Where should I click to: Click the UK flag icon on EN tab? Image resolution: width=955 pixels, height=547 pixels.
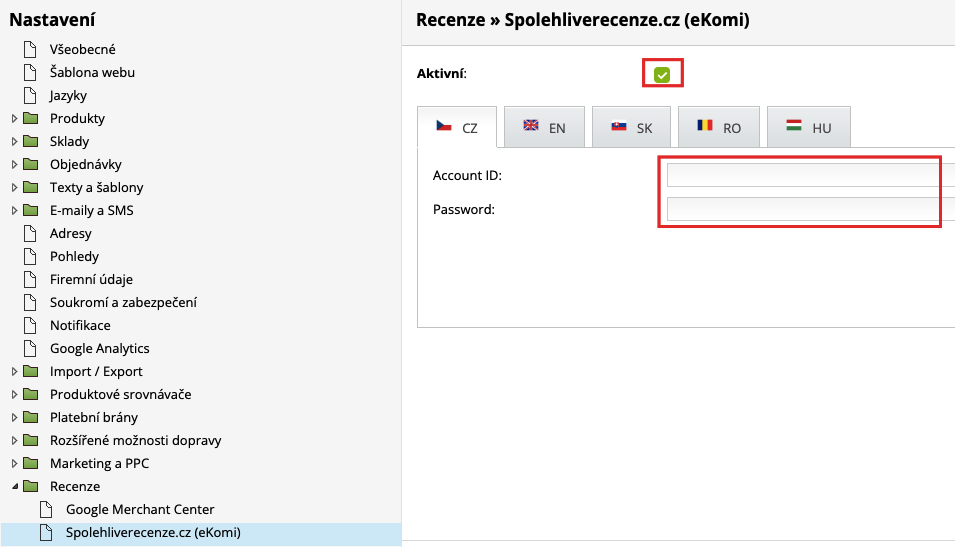531,125
